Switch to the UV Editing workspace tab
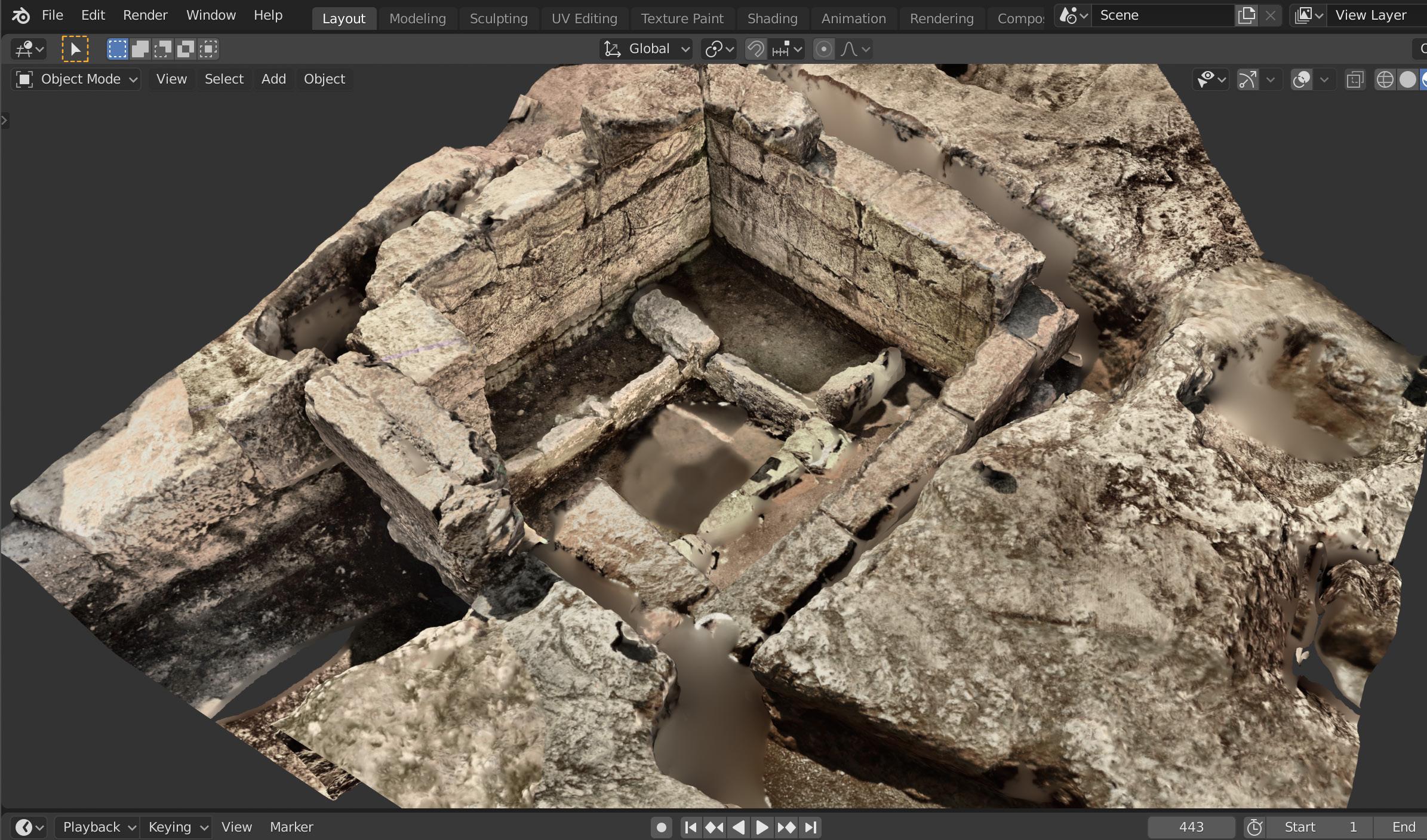1427x840 pixels. point(584,19)
